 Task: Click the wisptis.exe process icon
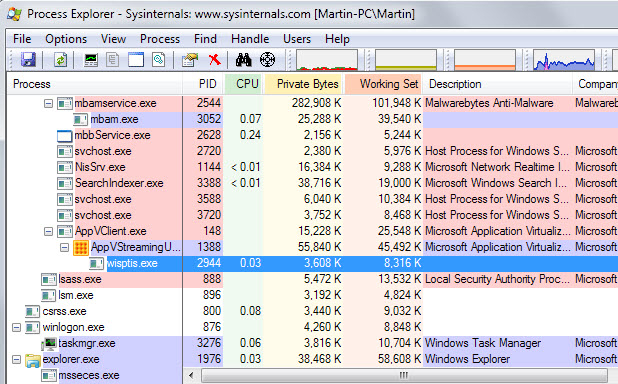pyautogui.click(x=97, y=263)
